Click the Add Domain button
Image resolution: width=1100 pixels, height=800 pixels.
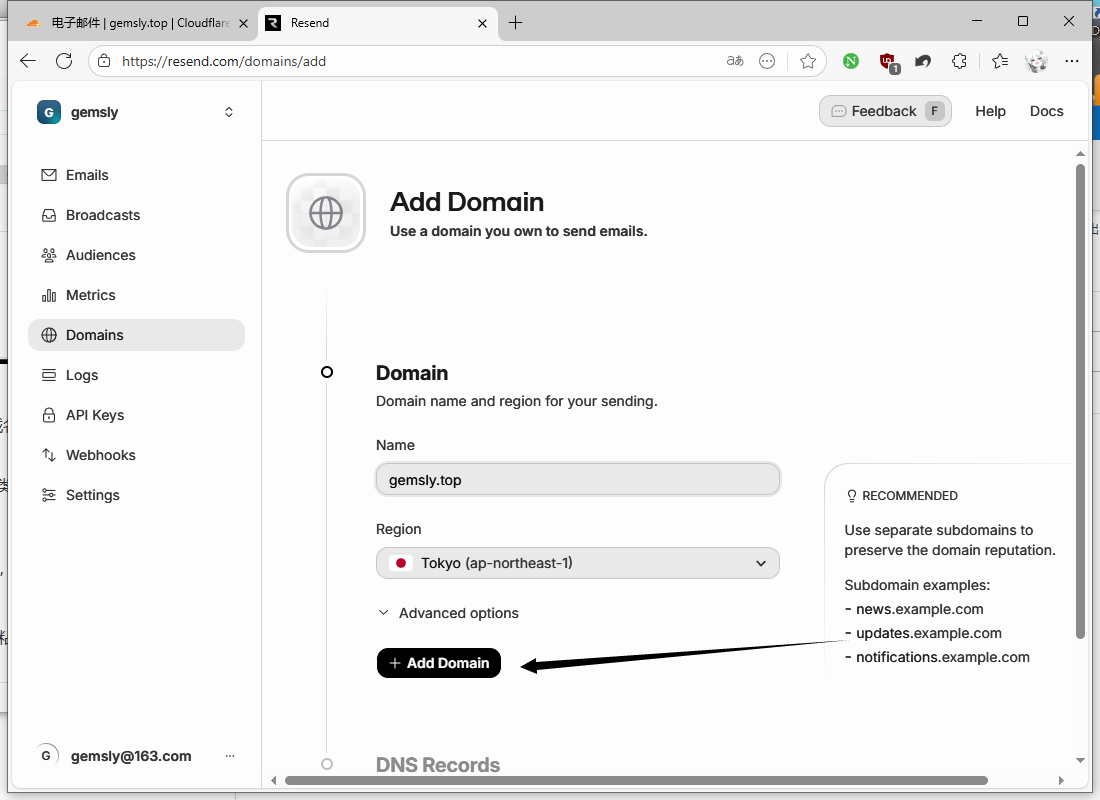438,663
